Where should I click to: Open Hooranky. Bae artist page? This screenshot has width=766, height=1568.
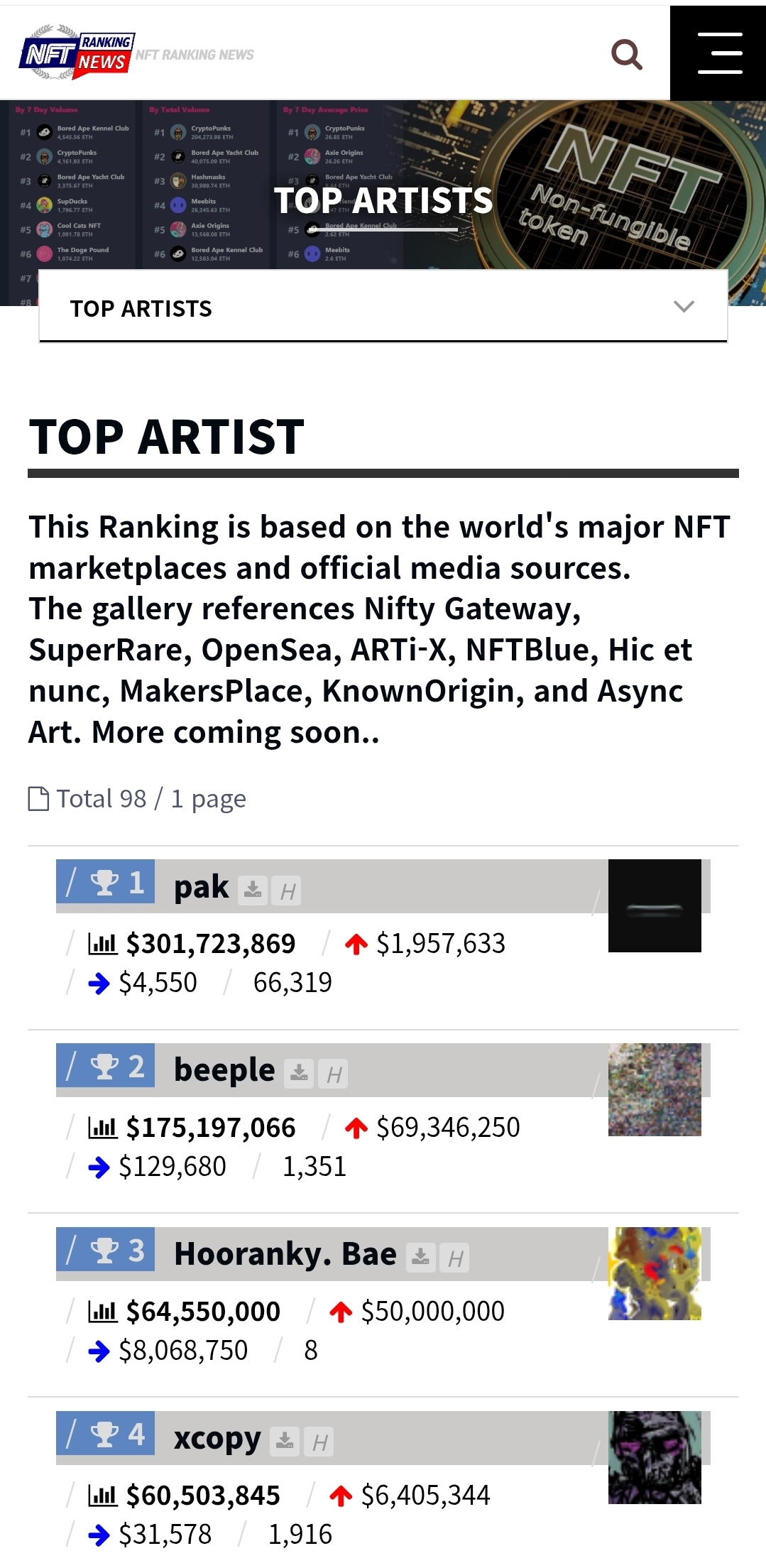(x=285, y=1254)
